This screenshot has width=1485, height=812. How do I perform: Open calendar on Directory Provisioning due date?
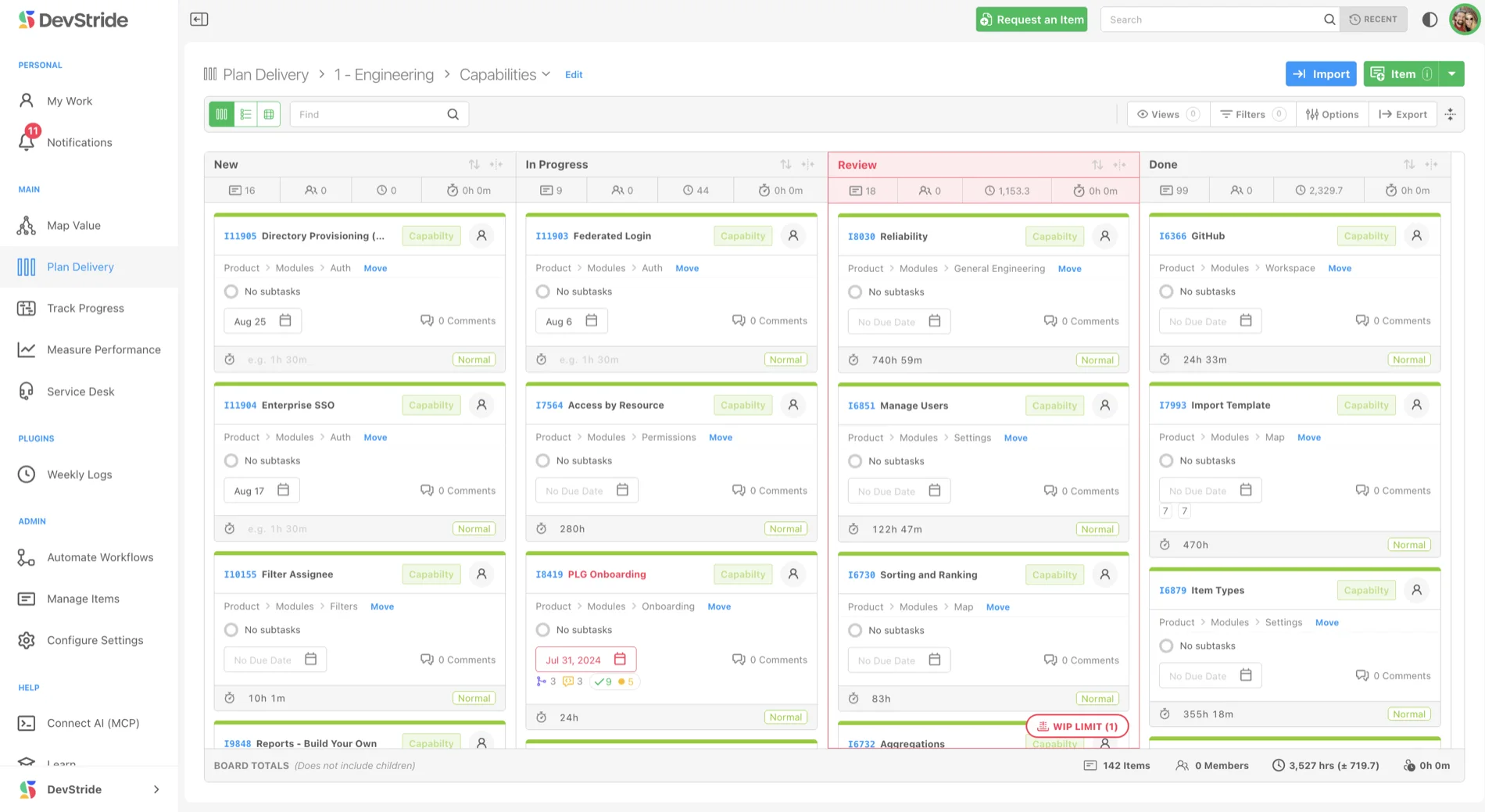click(285, 320)
